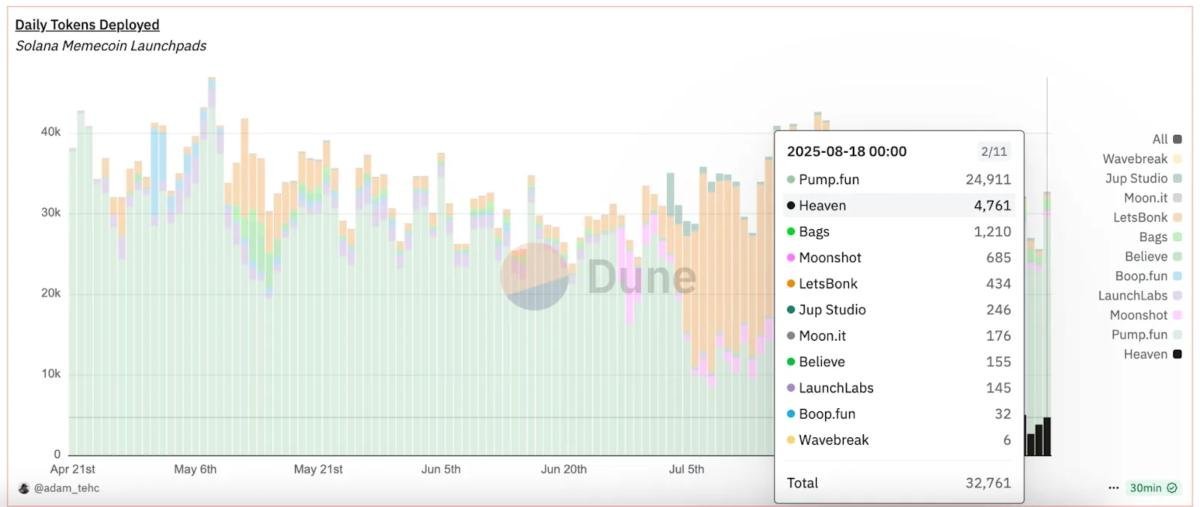Click the Moonshot legend icon
Screen dimensions: 1200x507
1177,315
